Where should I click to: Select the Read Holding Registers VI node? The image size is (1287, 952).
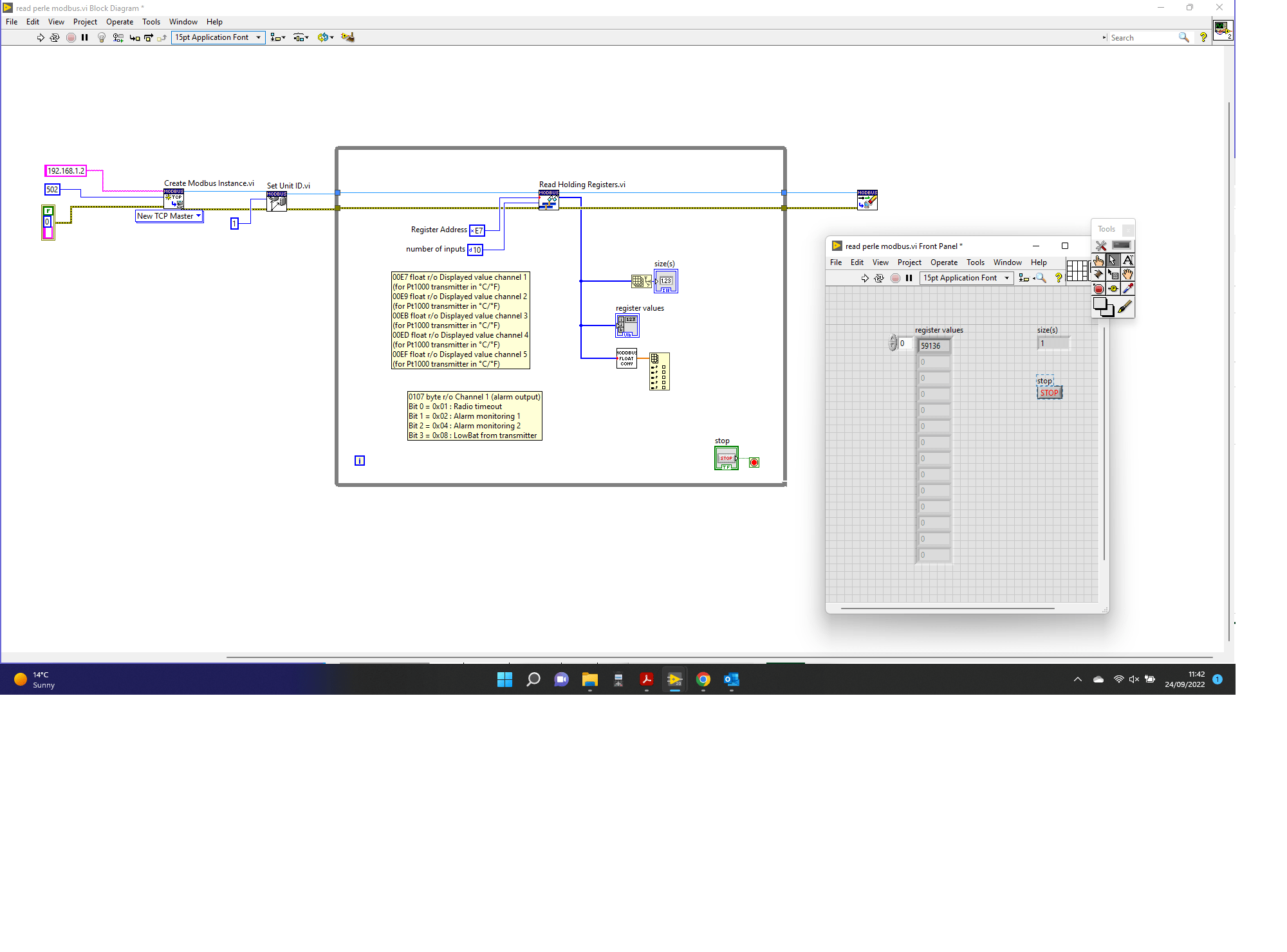coord(549,200)
